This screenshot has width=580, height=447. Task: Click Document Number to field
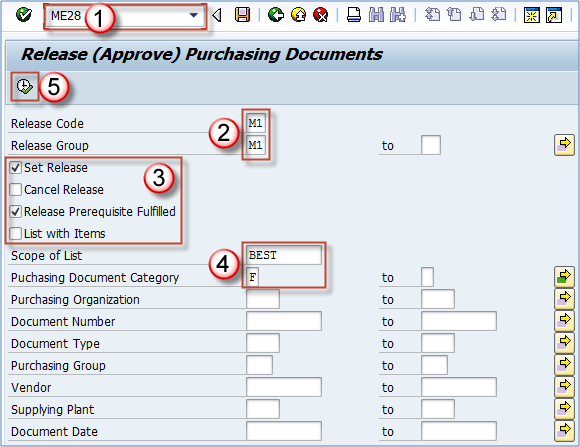[x=459, y=321]
